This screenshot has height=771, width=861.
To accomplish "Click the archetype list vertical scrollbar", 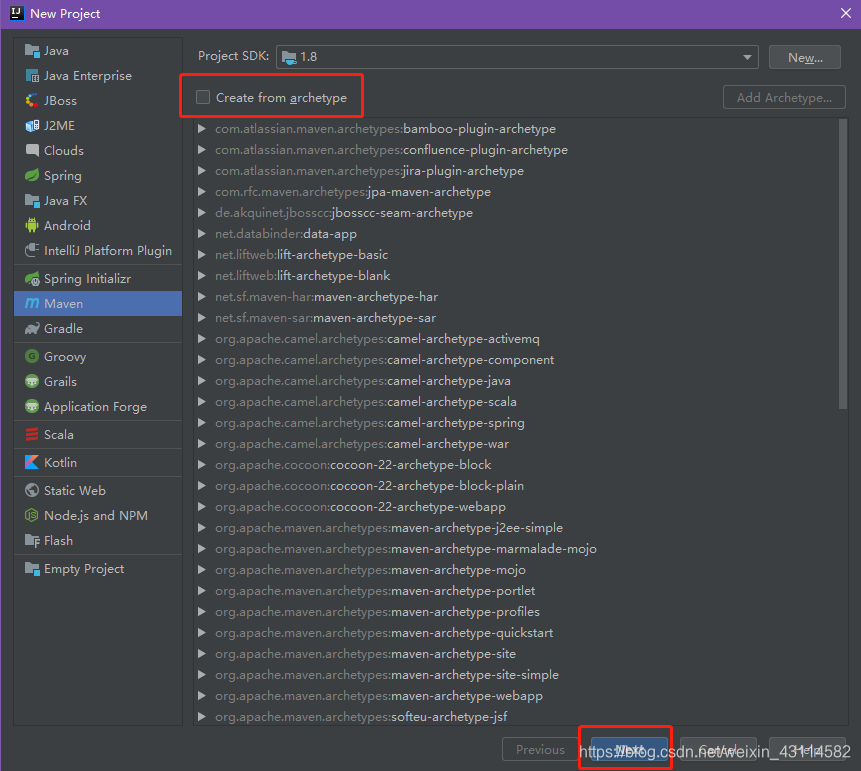I will (x=843, y=264).
